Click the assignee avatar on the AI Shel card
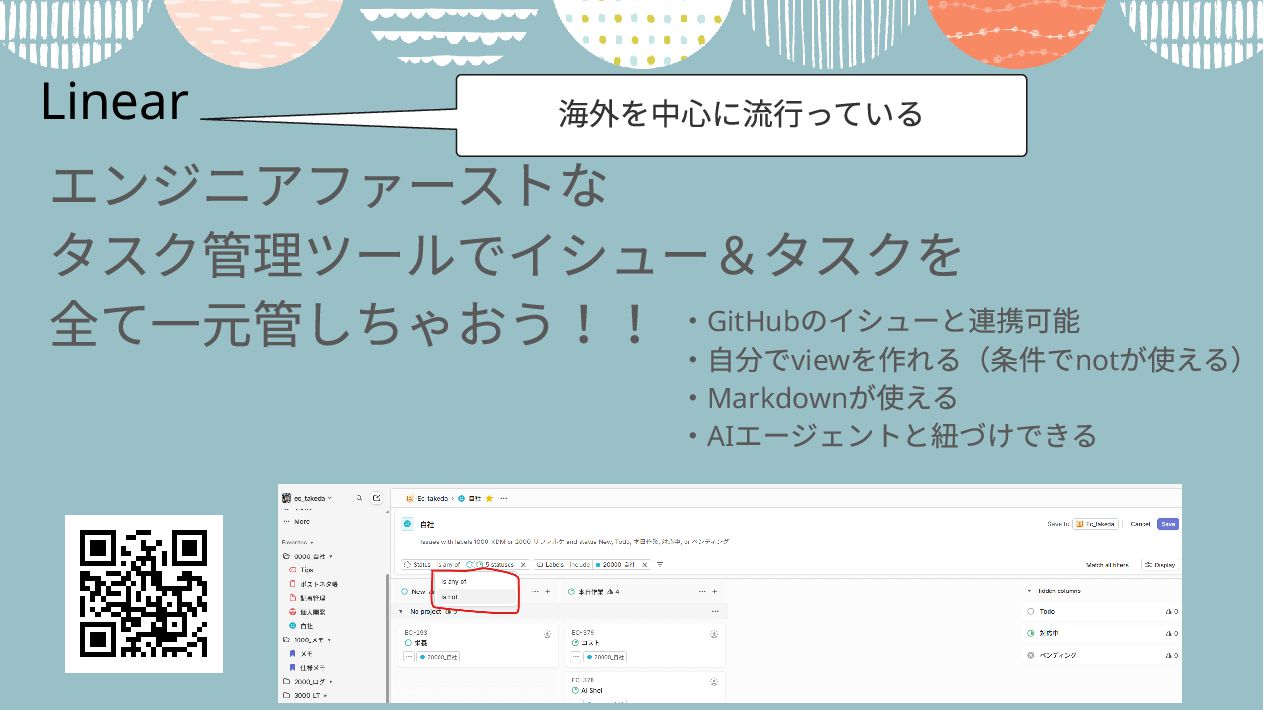 pyautogui.click(x=714, y=681)
